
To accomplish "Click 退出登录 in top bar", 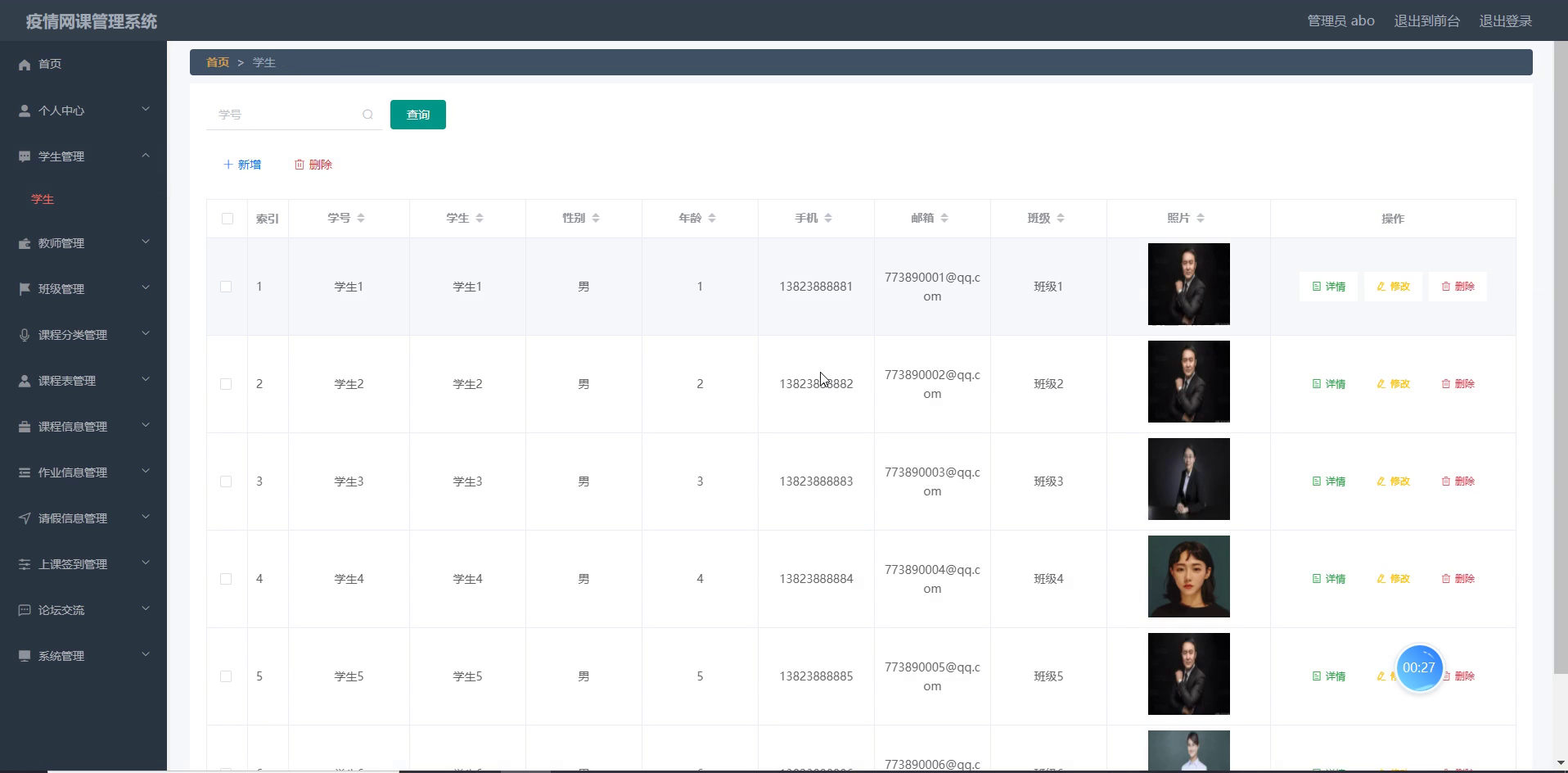I will click(1505, 21).
